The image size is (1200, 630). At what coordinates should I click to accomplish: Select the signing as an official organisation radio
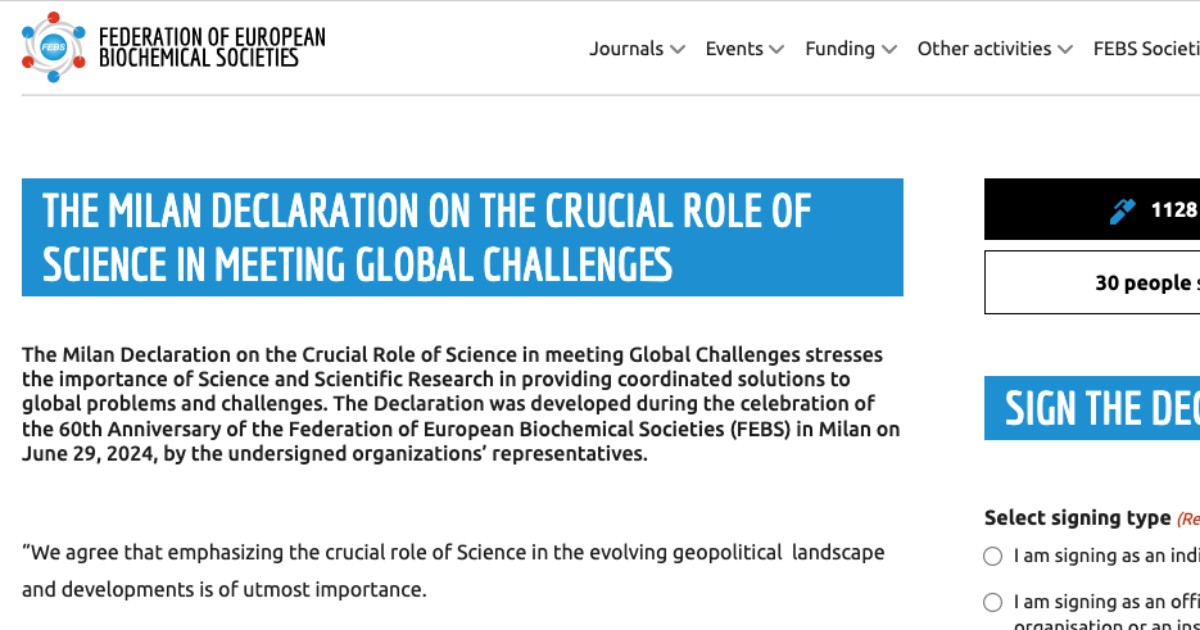993,602
